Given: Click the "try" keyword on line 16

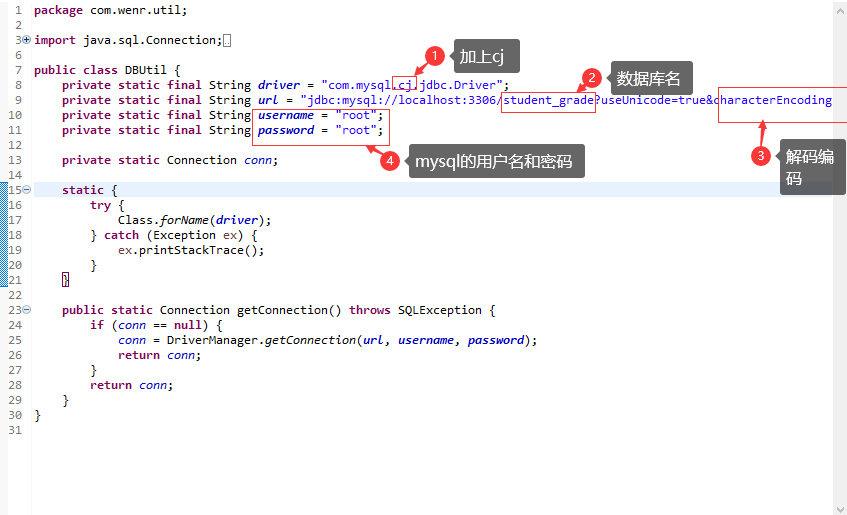Looking at the screenshot, I should [100, 205].
